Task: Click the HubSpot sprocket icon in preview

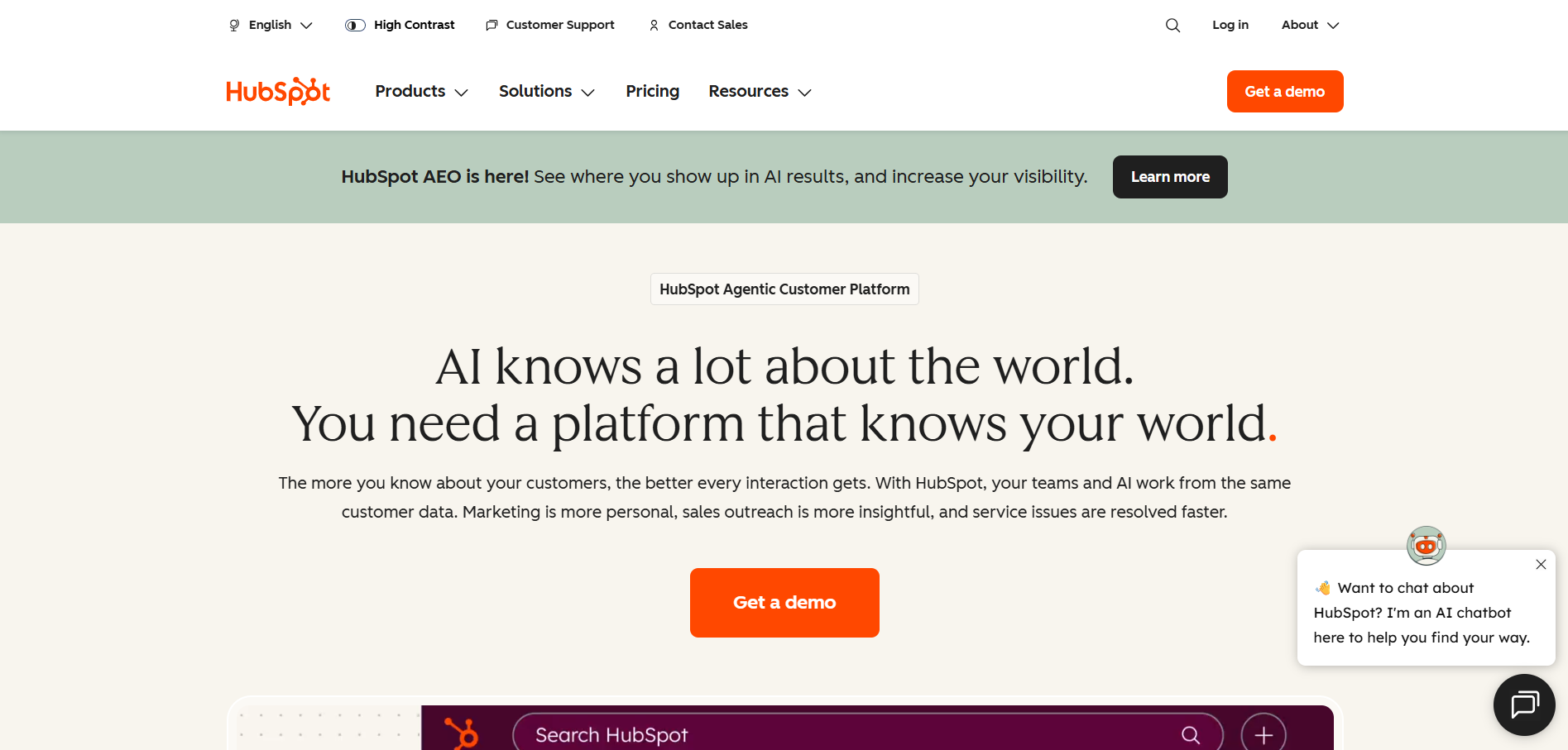Action: 461,733
